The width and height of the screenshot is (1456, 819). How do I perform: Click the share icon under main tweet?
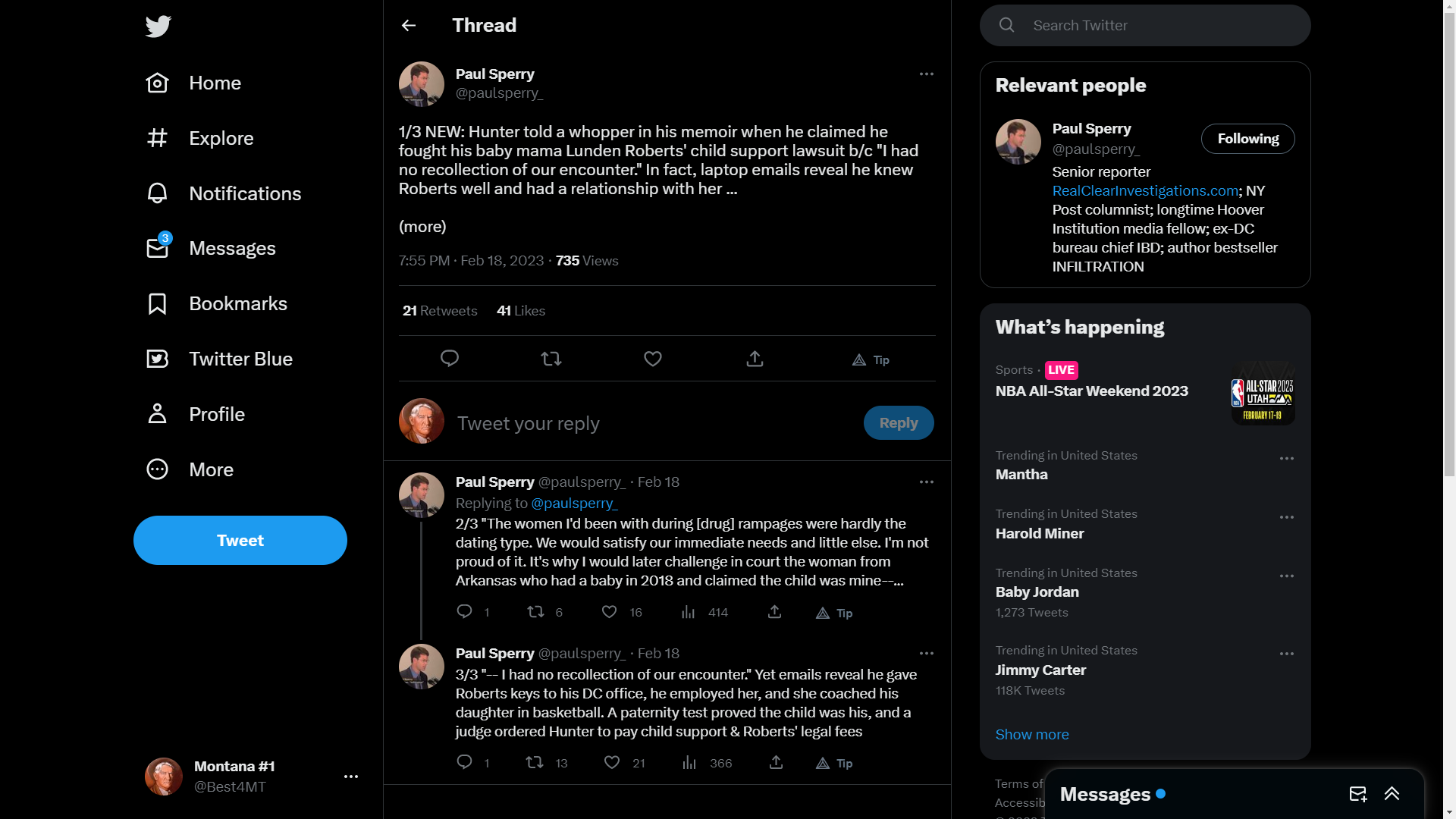(755, 359)
